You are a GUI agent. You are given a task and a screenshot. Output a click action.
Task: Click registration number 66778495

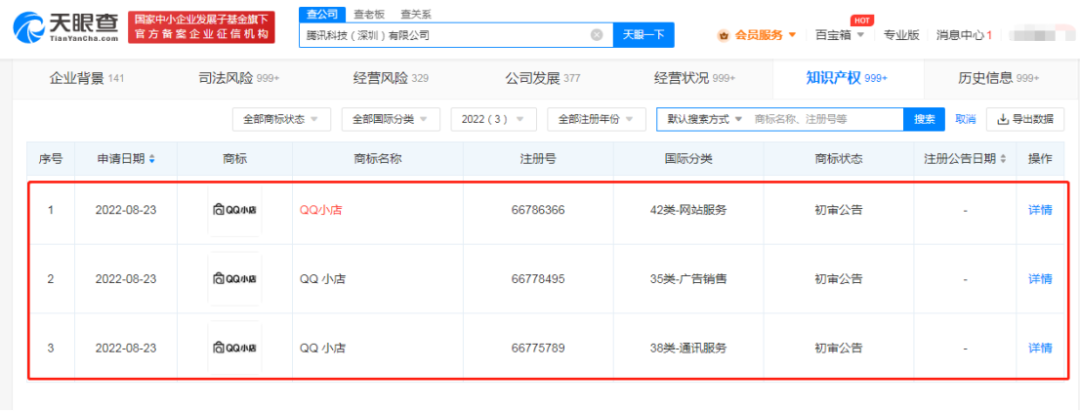pyautogui.click(x=538, y=279)
